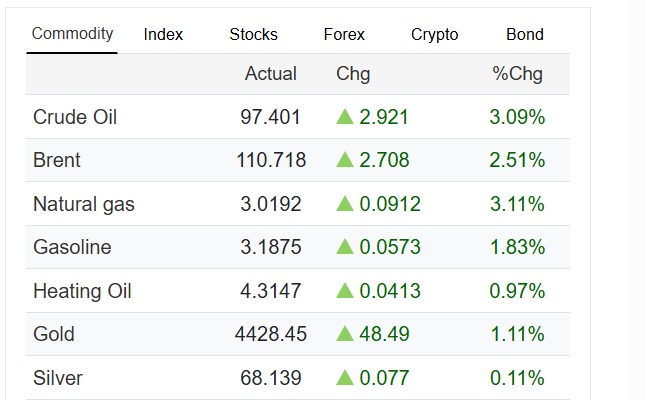Open the Gold commodity page
The image size is (646, 400).
point(54,334)
